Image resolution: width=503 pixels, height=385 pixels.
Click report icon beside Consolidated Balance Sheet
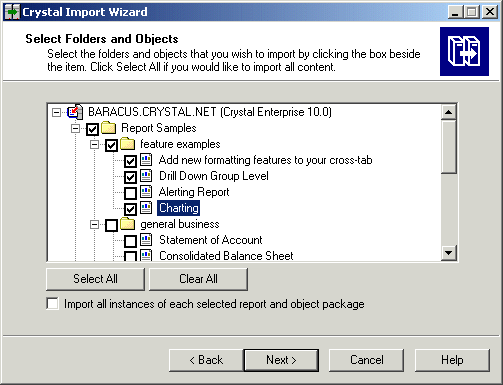pyautogui.click(x=146, y=255)
